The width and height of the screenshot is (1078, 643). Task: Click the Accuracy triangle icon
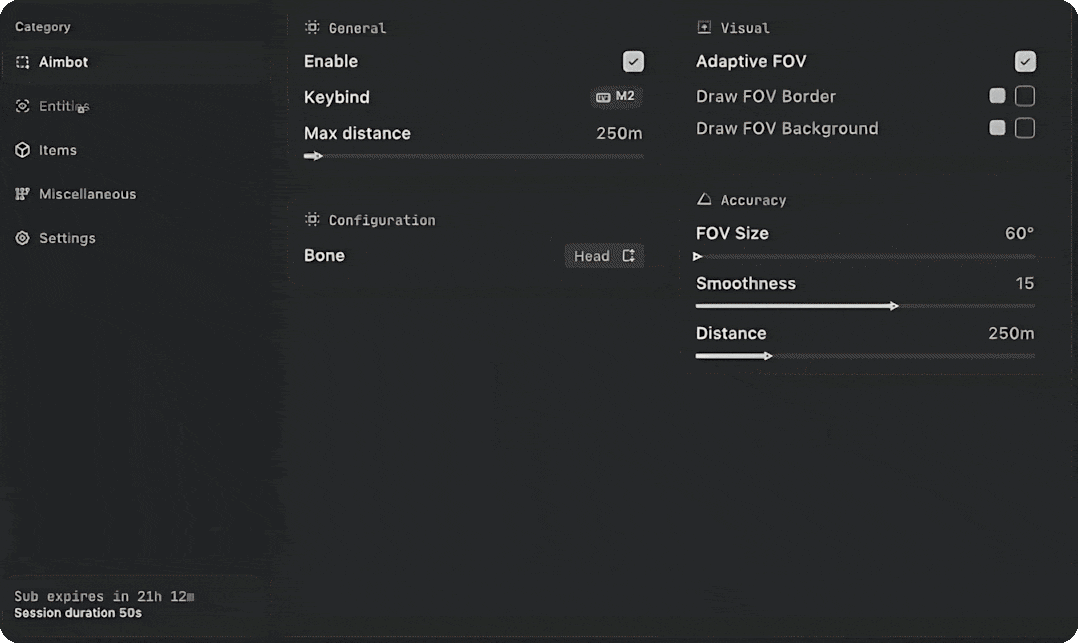tap(704, 199)
